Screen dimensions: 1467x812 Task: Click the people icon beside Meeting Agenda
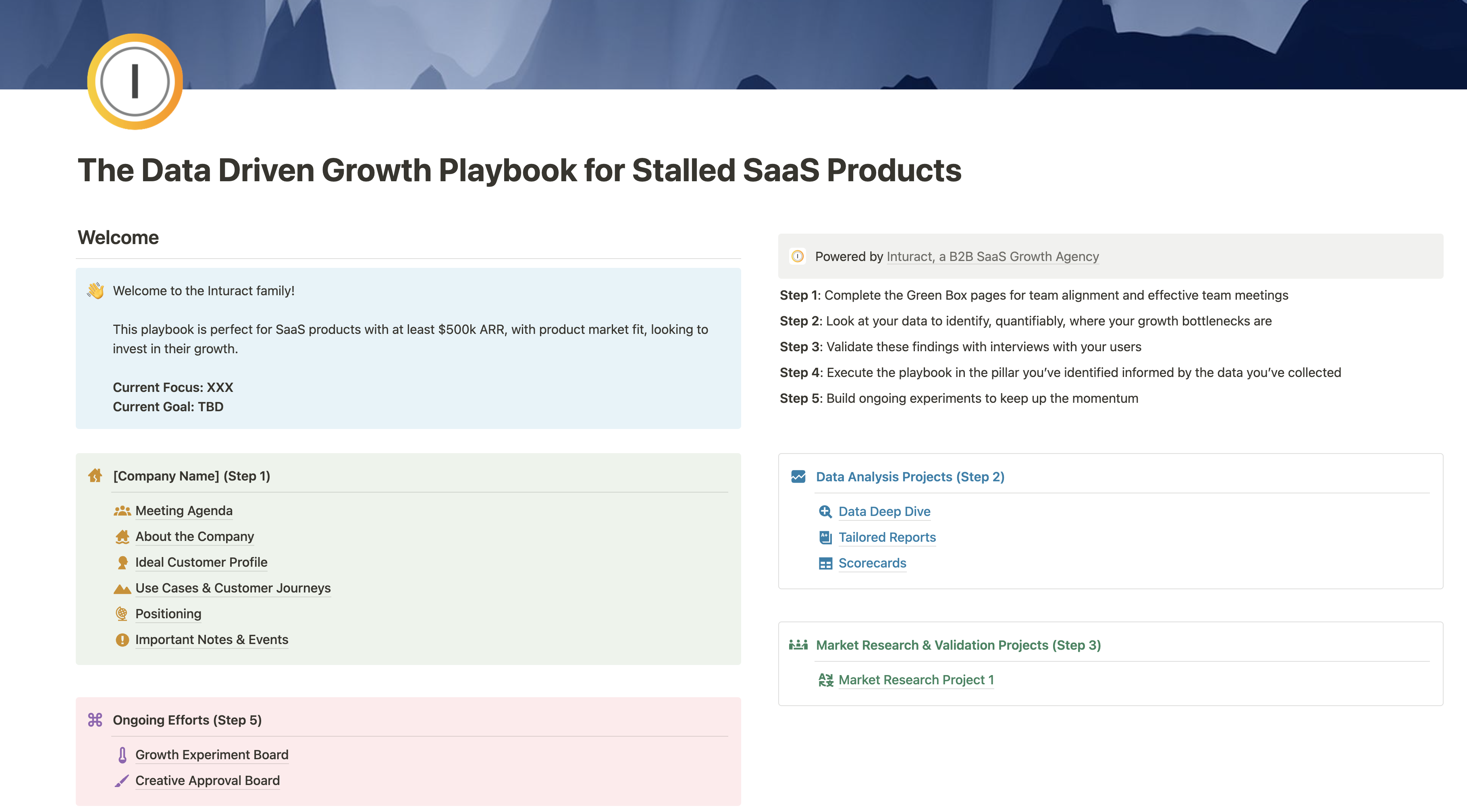tap(122, 511)
